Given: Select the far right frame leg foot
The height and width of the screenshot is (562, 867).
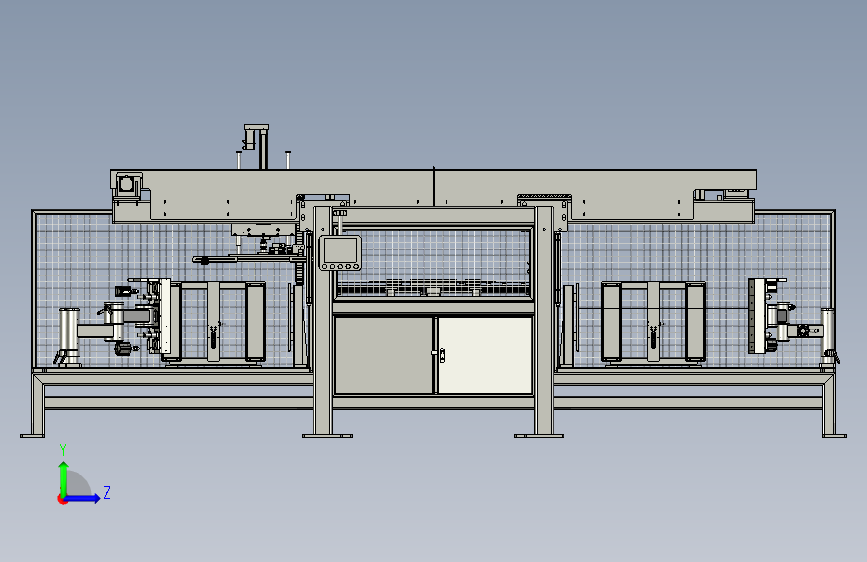Looking at the screenshot, I should point(834,436).
